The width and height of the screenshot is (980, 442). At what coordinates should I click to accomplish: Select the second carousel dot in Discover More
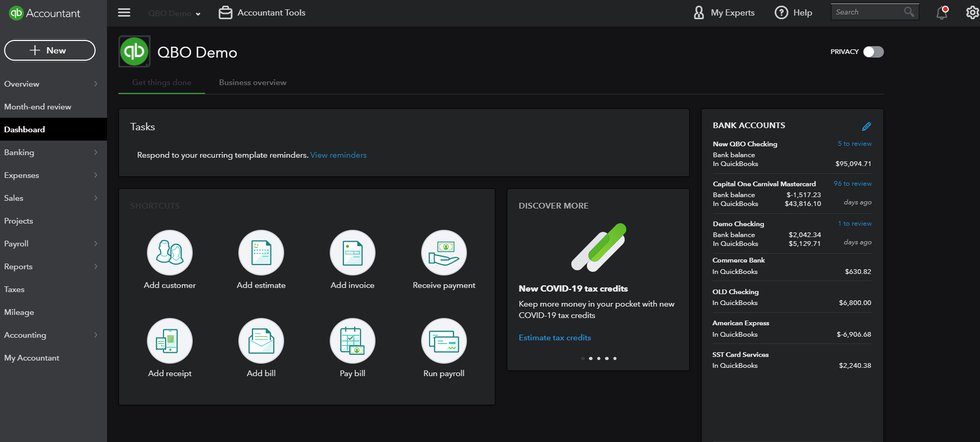(590, 358)
